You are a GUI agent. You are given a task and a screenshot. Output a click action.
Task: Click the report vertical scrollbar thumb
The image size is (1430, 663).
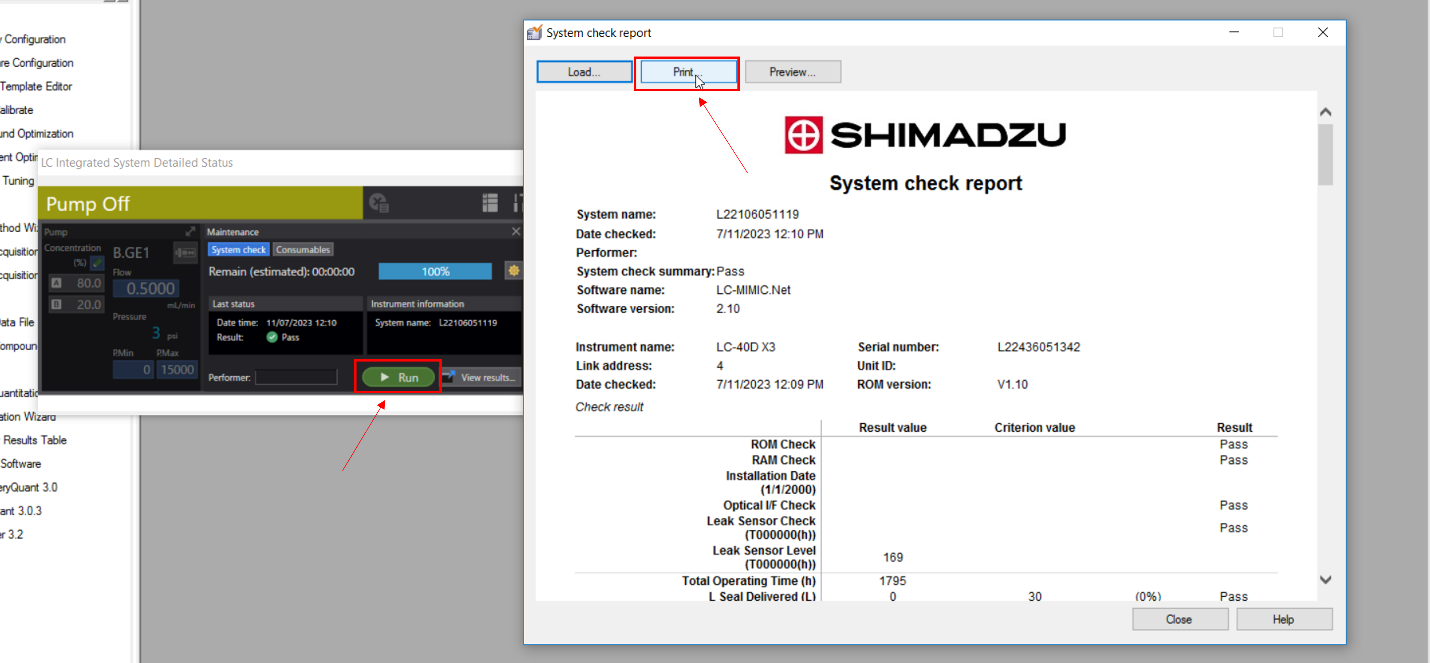(x=1325, y=154)
